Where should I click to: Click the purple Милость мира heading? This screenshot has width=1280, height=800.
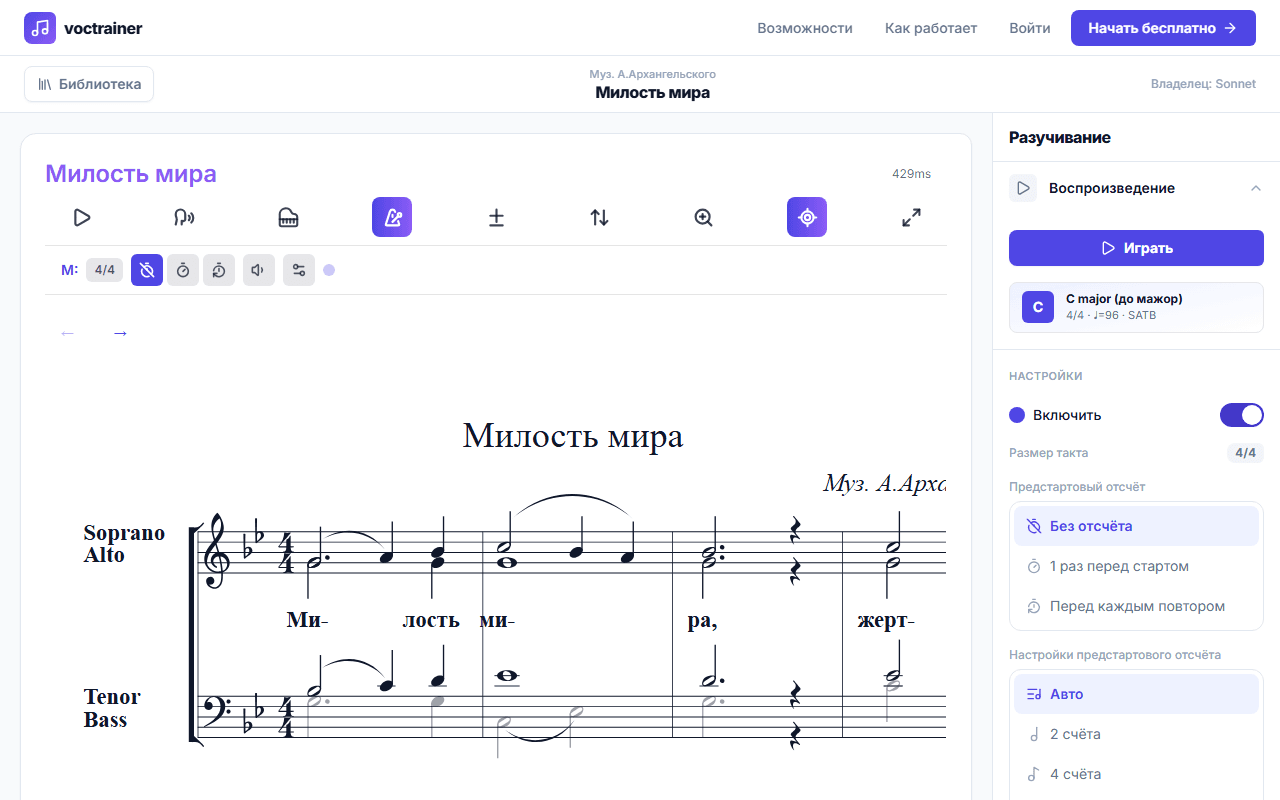(131, 174)
